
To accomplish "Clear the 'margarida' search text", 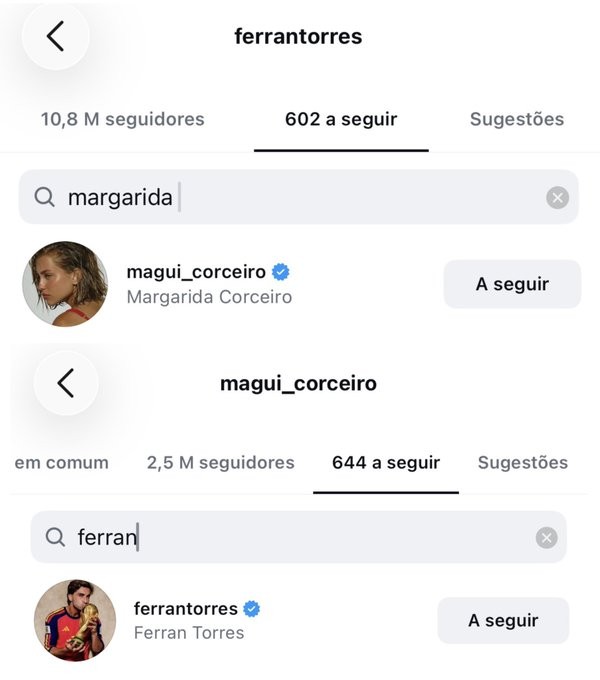I will [x=558, y=198].
